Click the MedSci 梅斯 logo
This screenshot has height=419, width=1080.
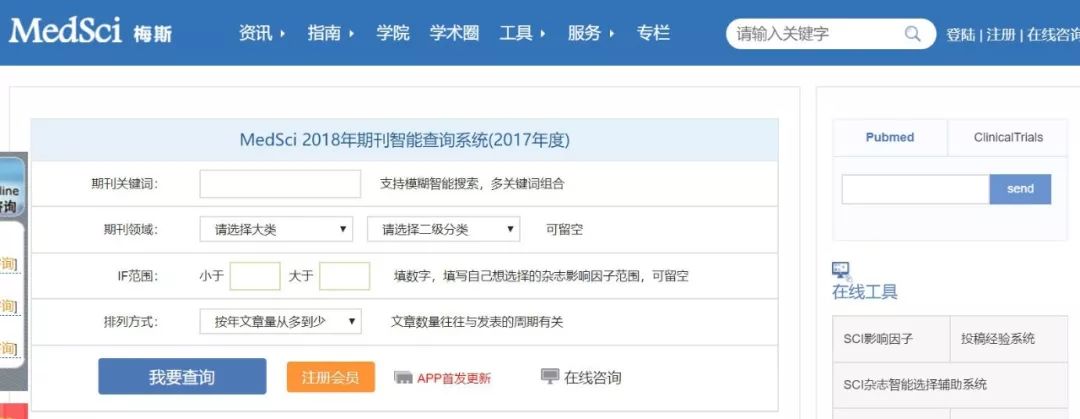point(90,32)
